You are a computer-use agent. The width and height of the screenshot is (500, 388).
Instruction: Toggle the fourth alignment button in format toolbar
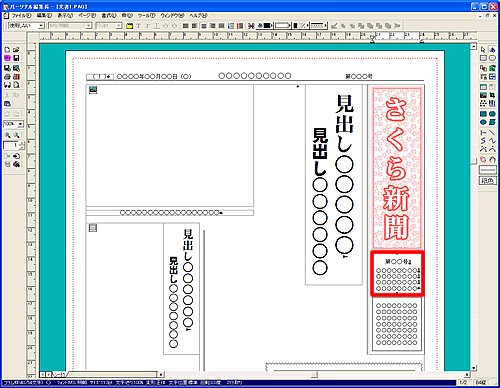(x=213, y=26)
